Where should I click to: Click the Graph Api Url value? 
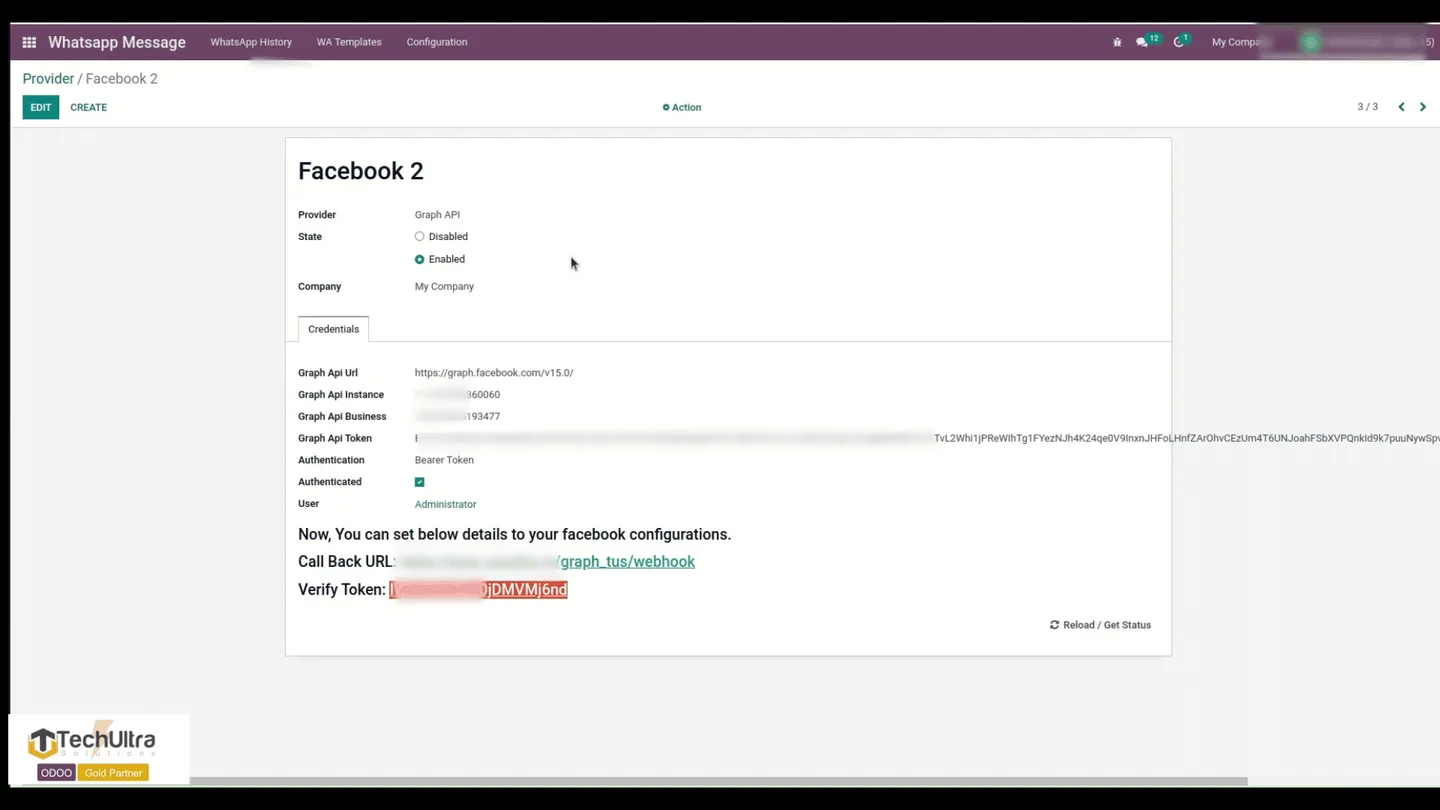494,373
